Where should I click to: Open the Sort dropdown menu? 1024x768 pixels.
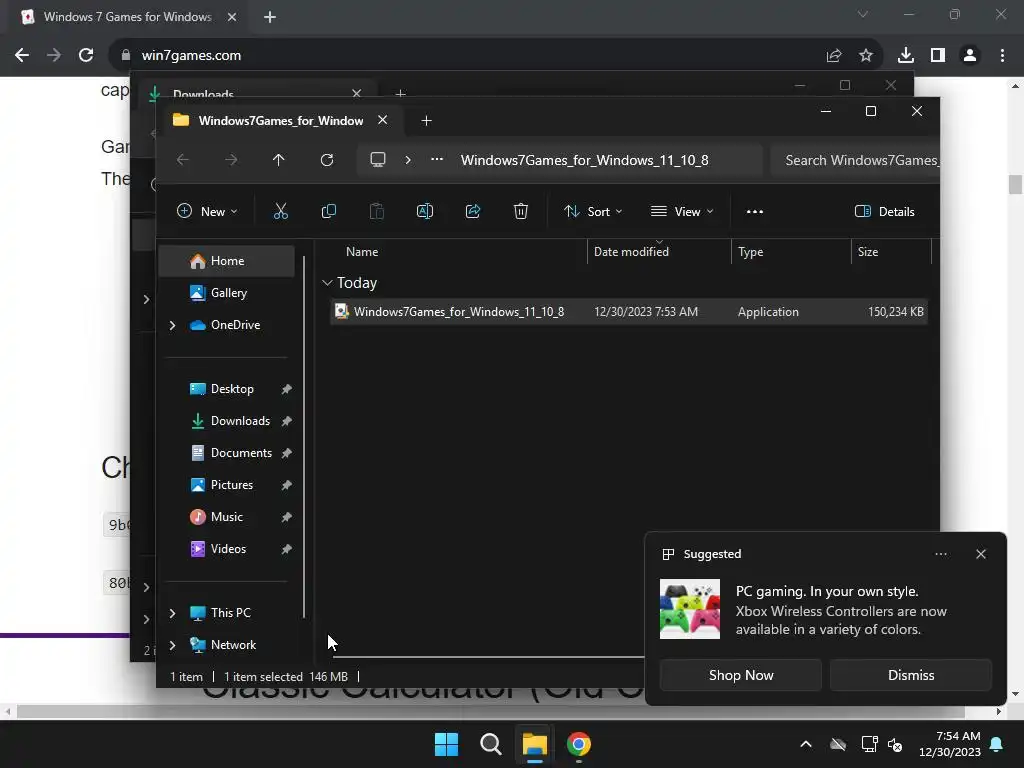(593, 211)
